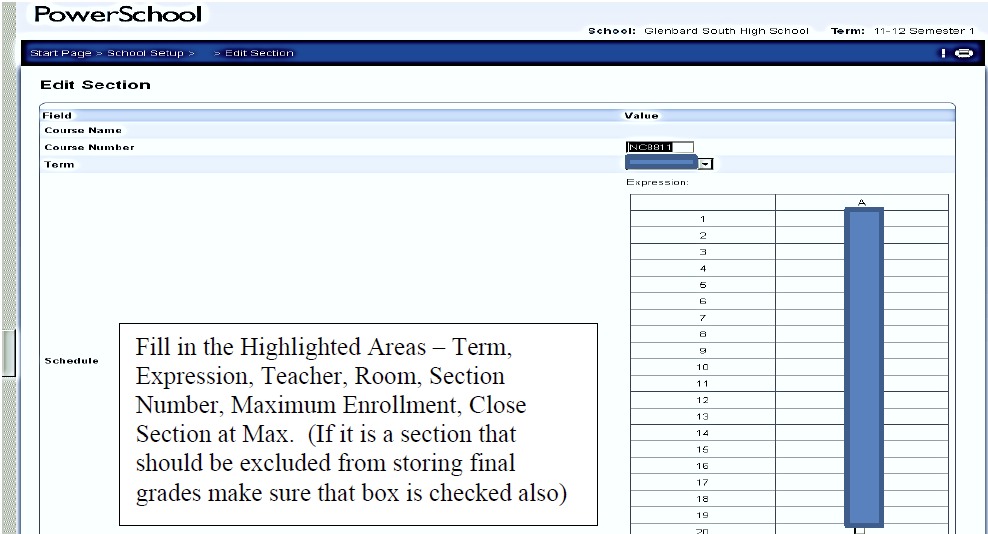
Task: Click the period 15 row number
Action: click(x=703, y=449)
